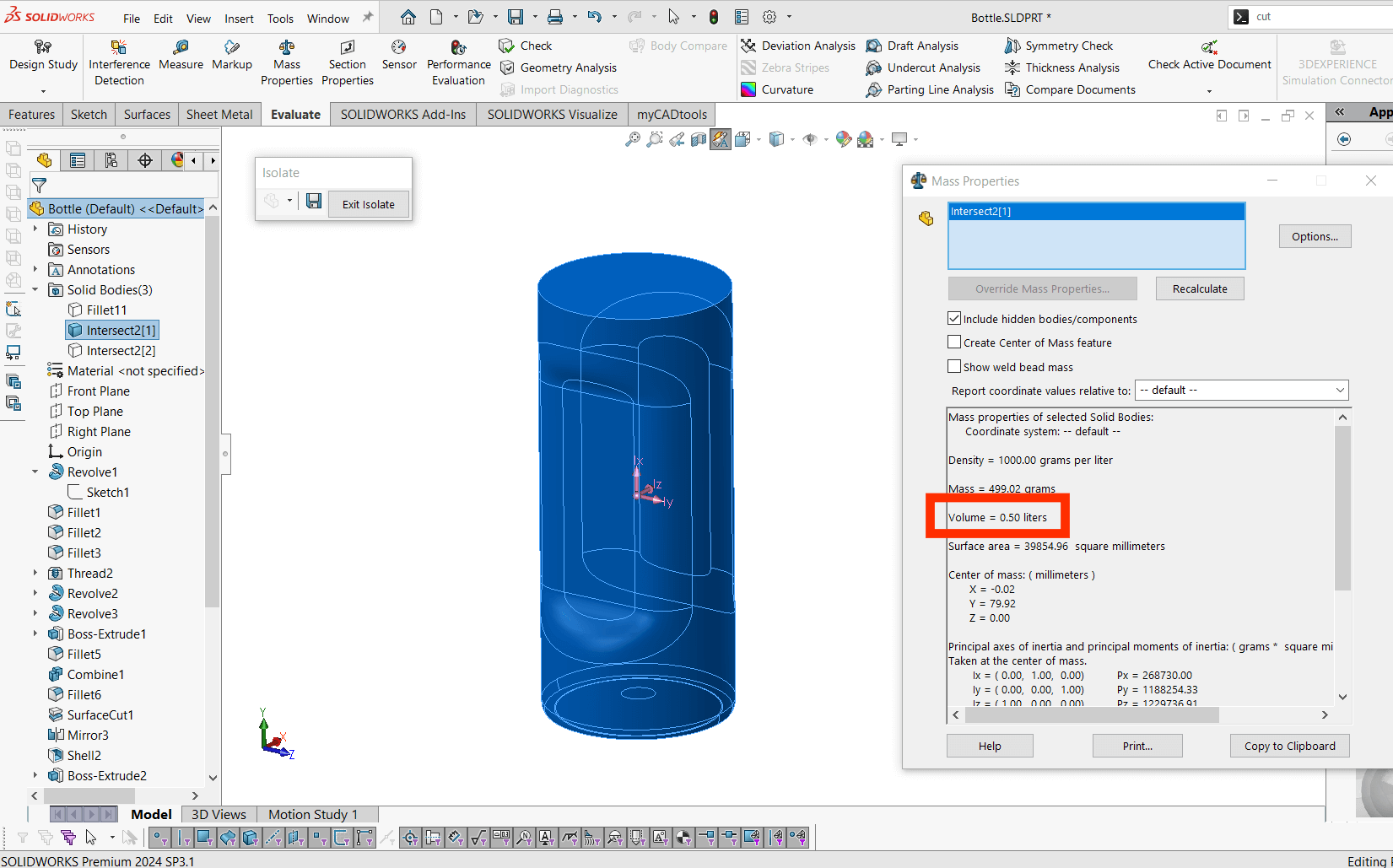Switch to the Sketch tab

click(89, 114)
